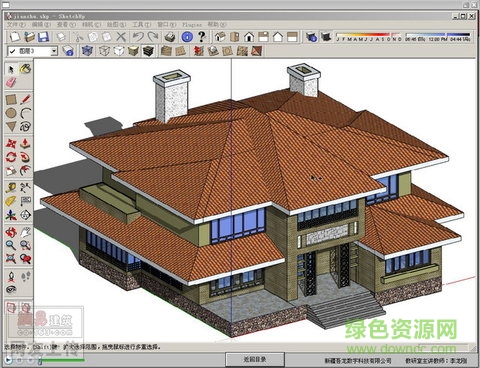
Task: Select the Circle tool
Action: pos(11,113)
